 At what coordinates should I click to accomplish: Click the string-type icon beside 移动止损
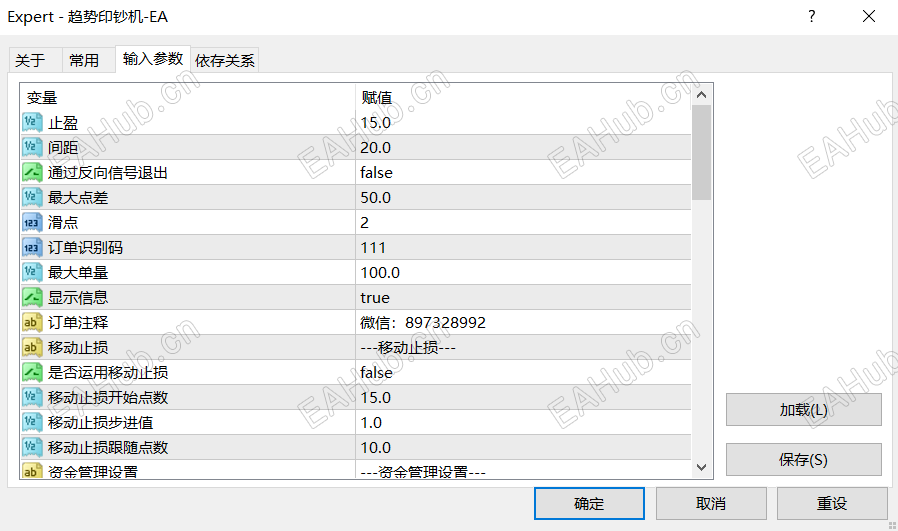click(x=32, y=347)
